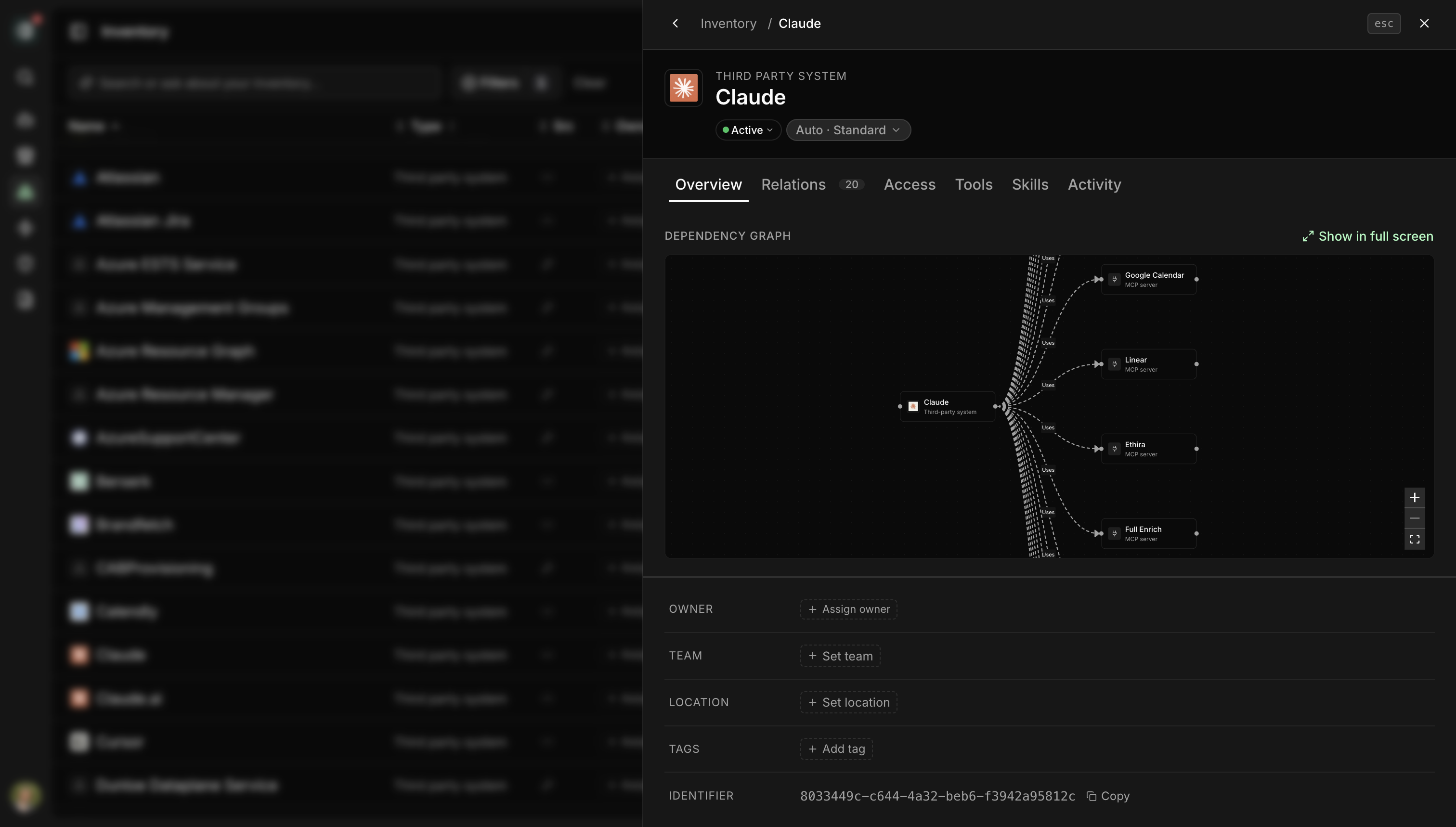Viewport: 1456px width, 827px height.
Task: Close the Claude detail panel with X
Action: (x=1424, y=23)
